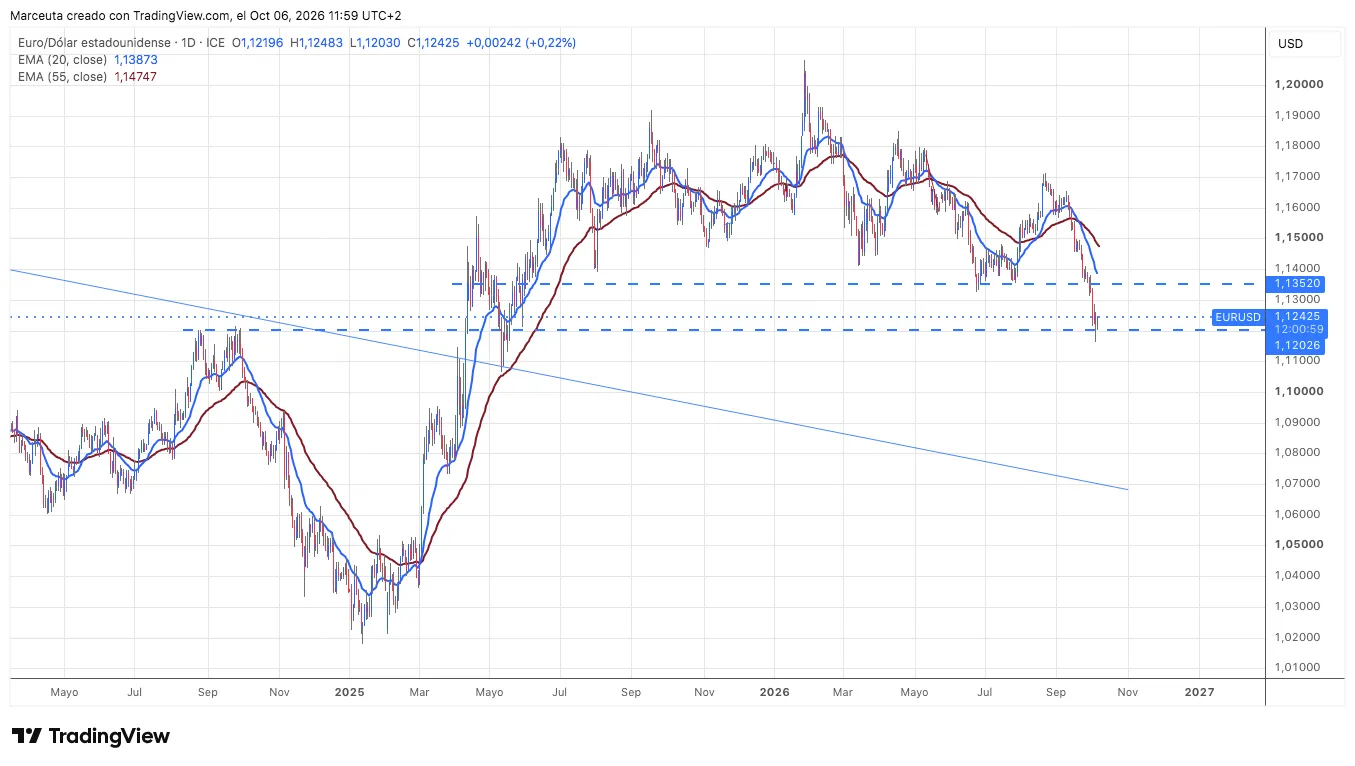Click the 1,15000 price axis label
This screenshot has height=766, width=1355.
1297,238
